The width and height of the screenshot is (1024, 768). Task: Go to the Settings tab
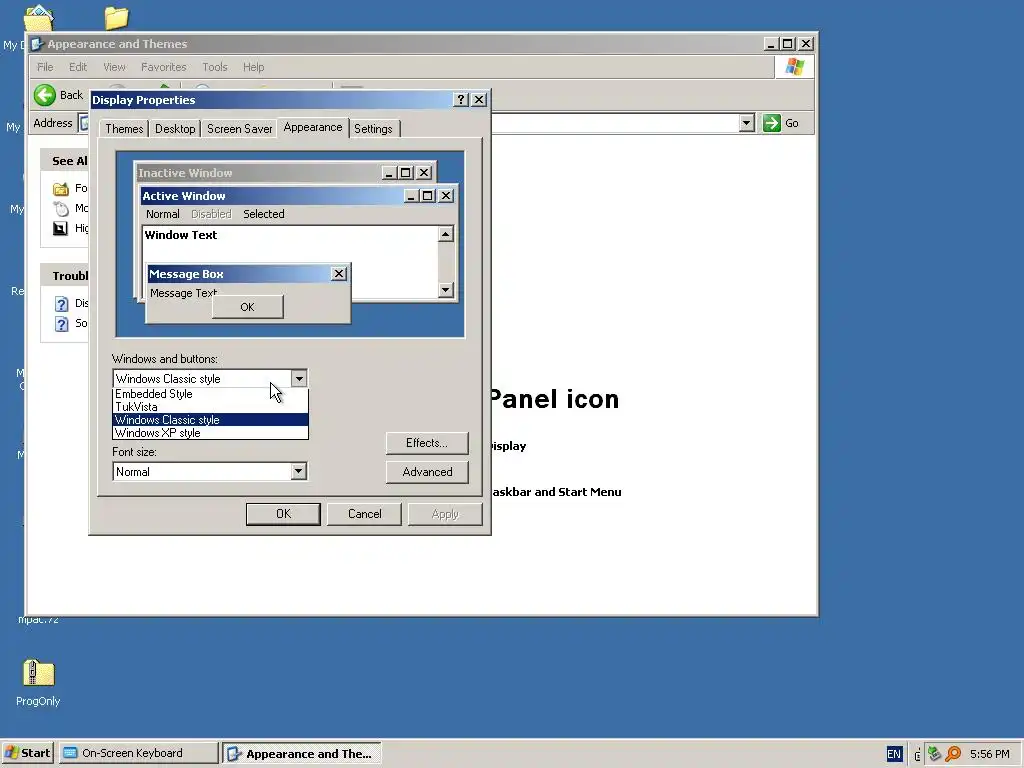pyautogui.click(x=373, y=129)
